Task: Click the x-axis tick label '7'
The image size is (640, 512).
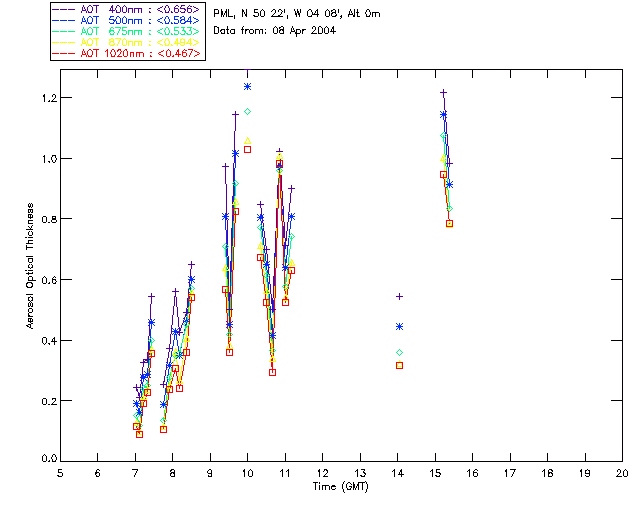Action: pyautogui.click(x=135, y=473)
